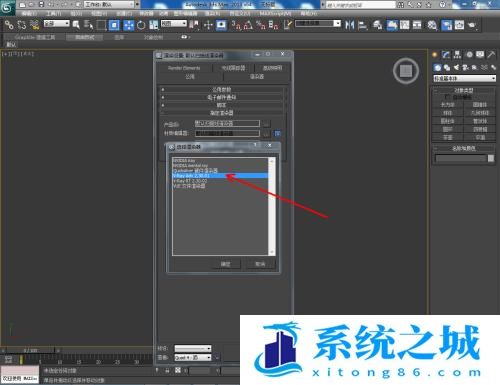Click the ViewCube in the viewport
The height and width of the screenshot is (385, 500).
click(x=406, y=71)
